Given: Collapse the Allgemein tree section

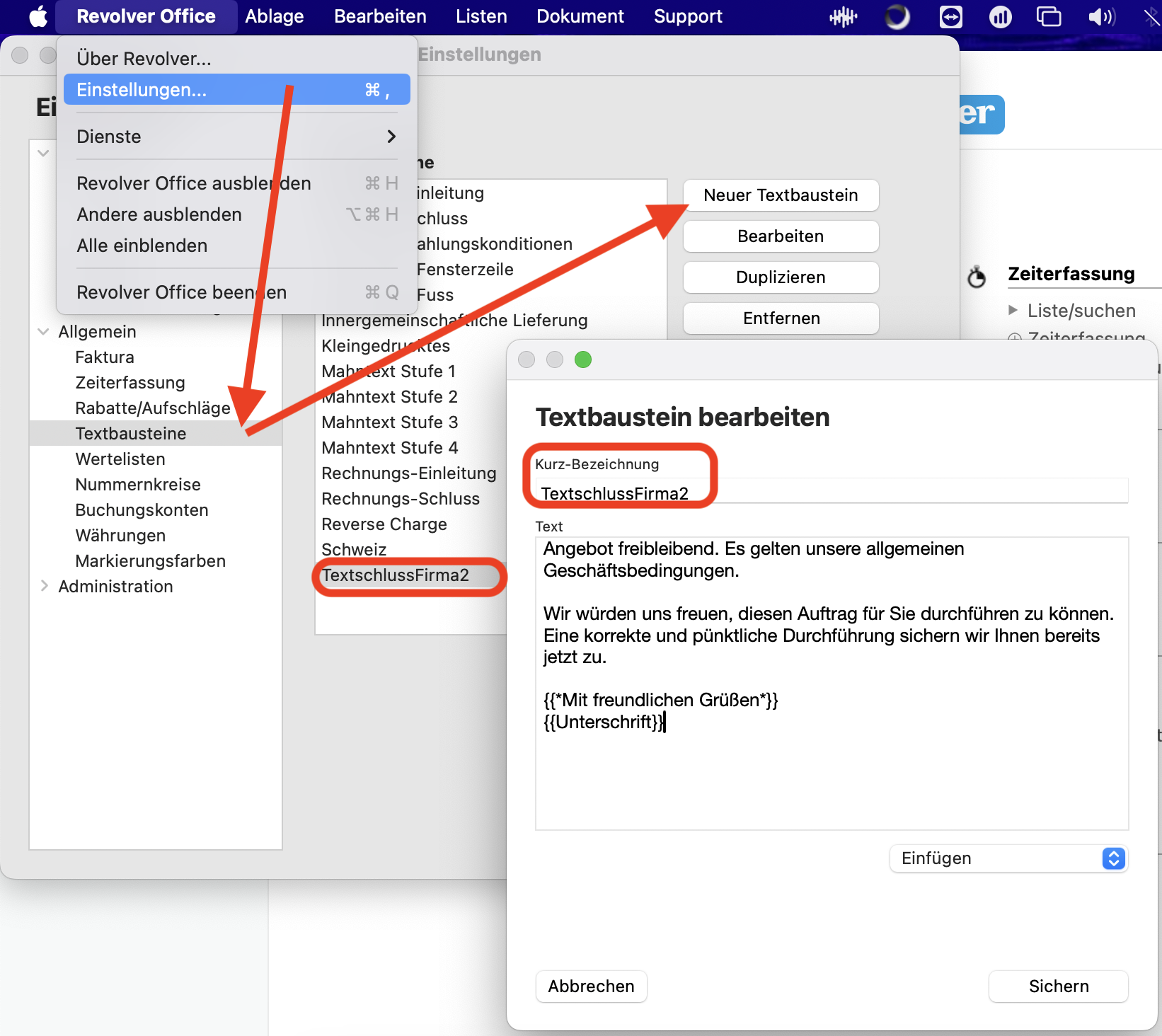Looking at the screenshot, I should click(44, 332).
